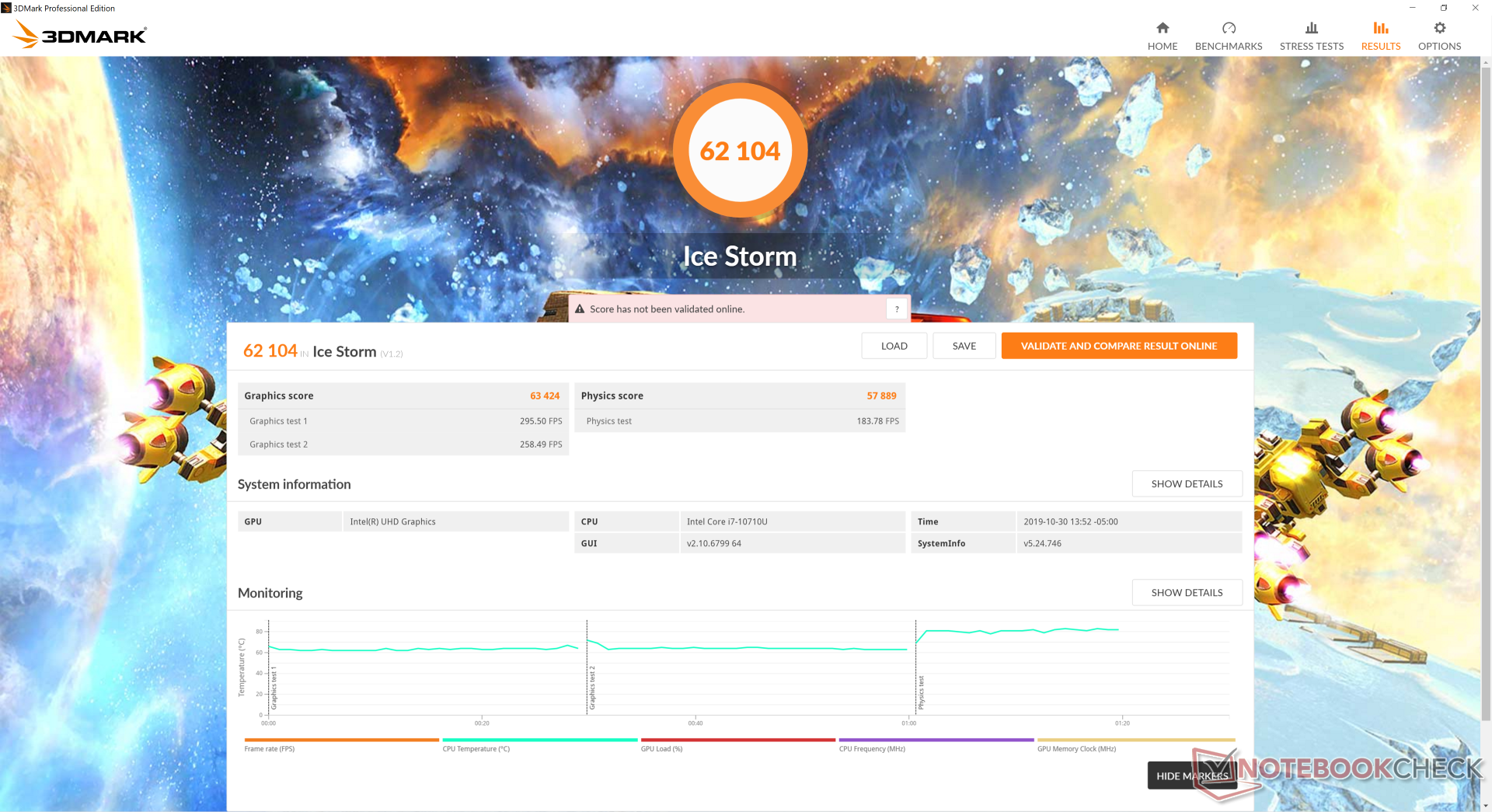Click the Ice Storm title on the banner
The height and width of the screenshot is (812, 1492).
tap(740, 256)
